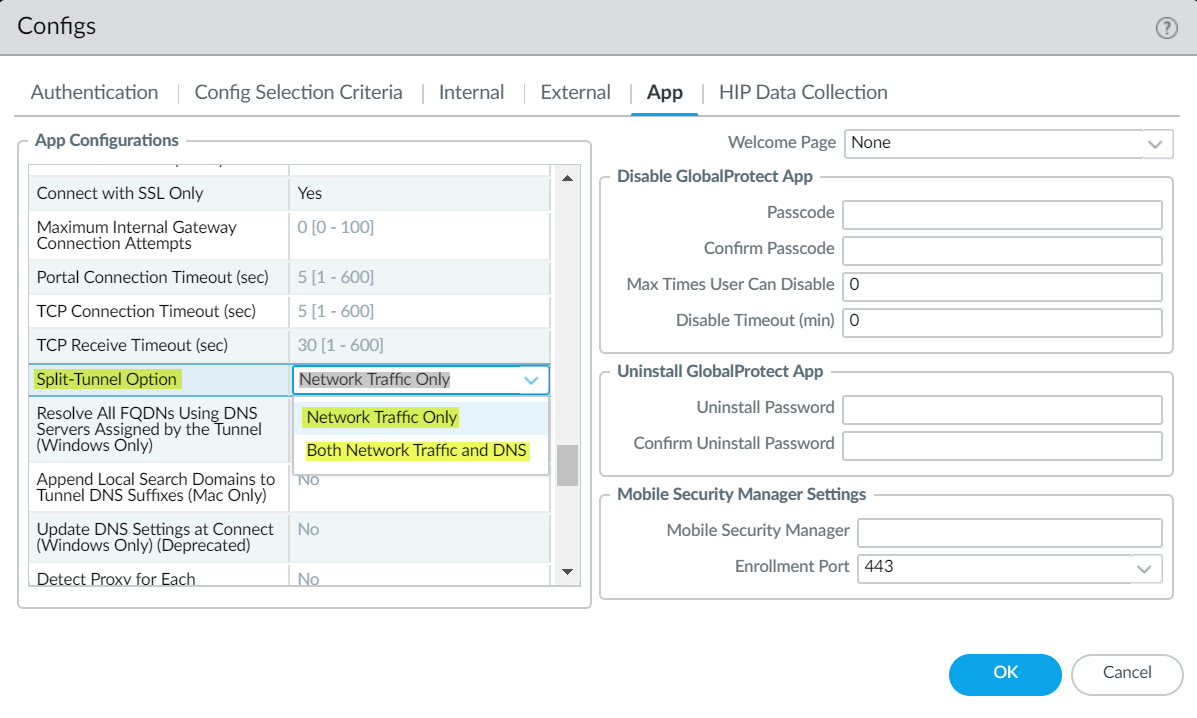Go to the HIP Data Collection tab

click(803, 92)
